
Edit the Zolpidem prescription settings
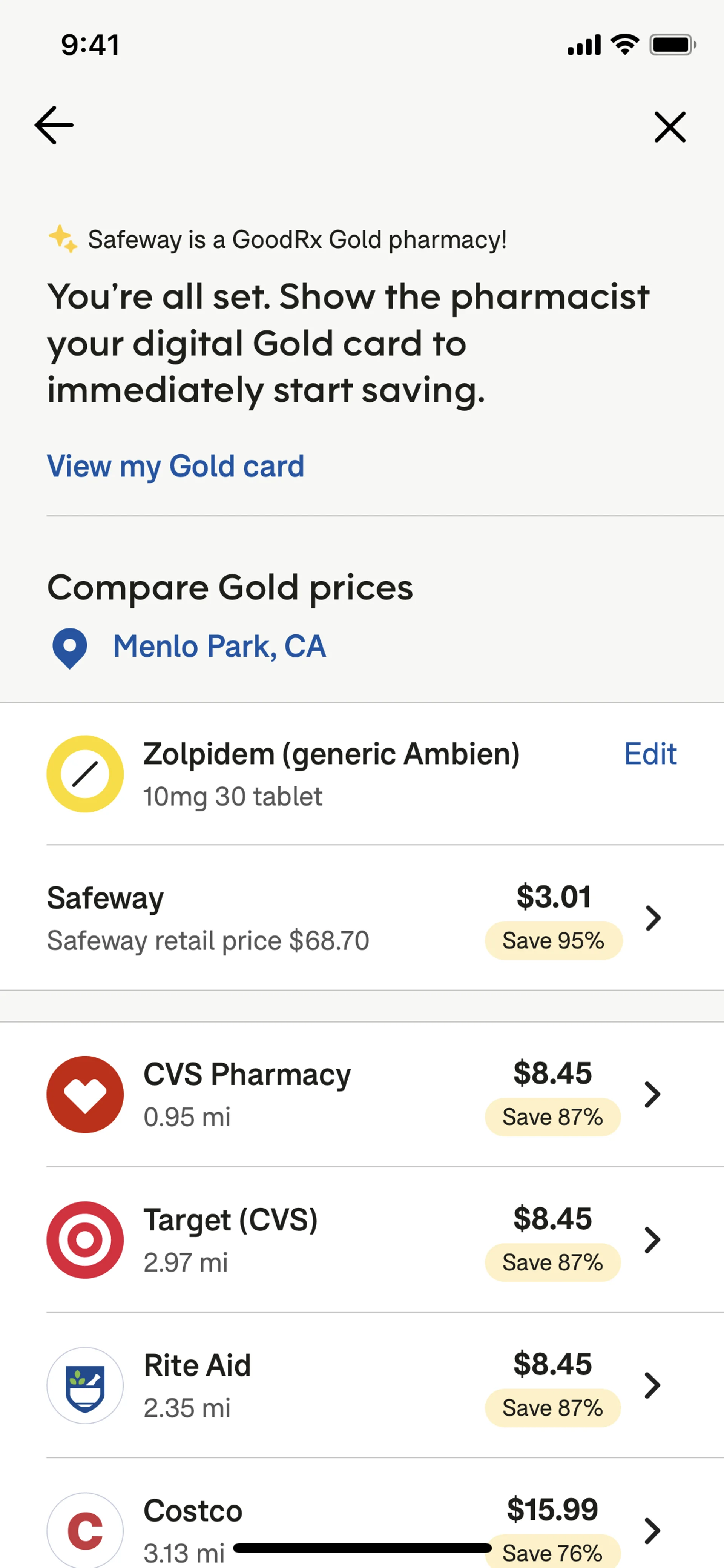(650, 754)
